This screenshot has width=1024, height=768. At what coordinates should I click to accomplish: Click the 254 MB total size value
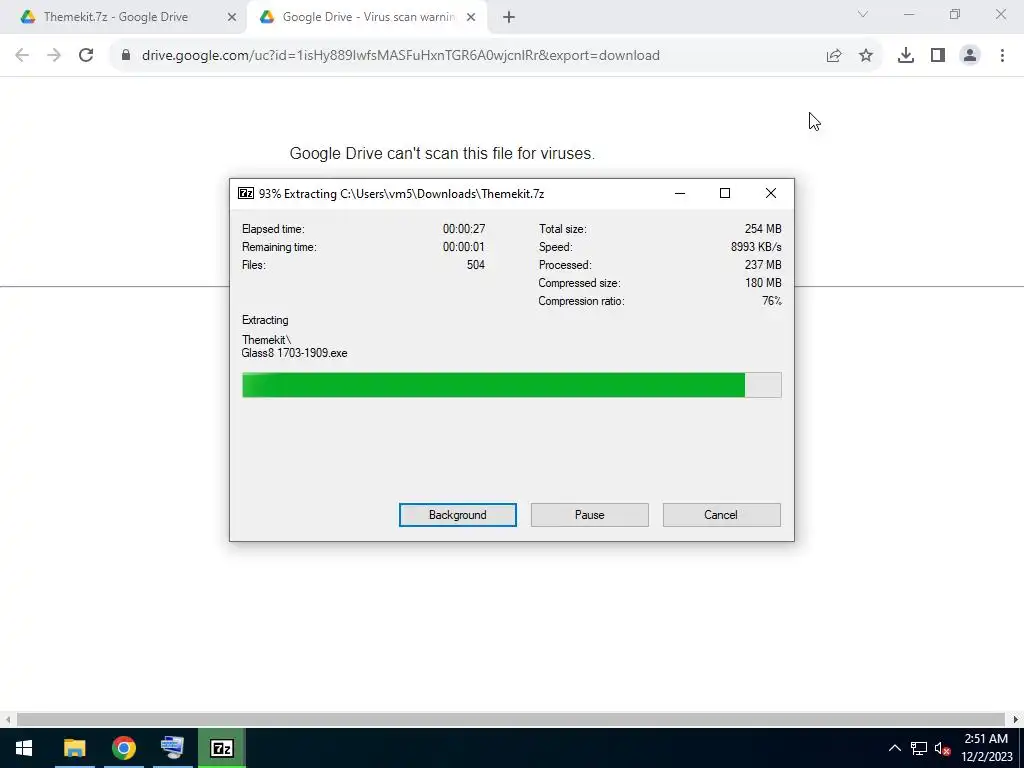(763, 229)
